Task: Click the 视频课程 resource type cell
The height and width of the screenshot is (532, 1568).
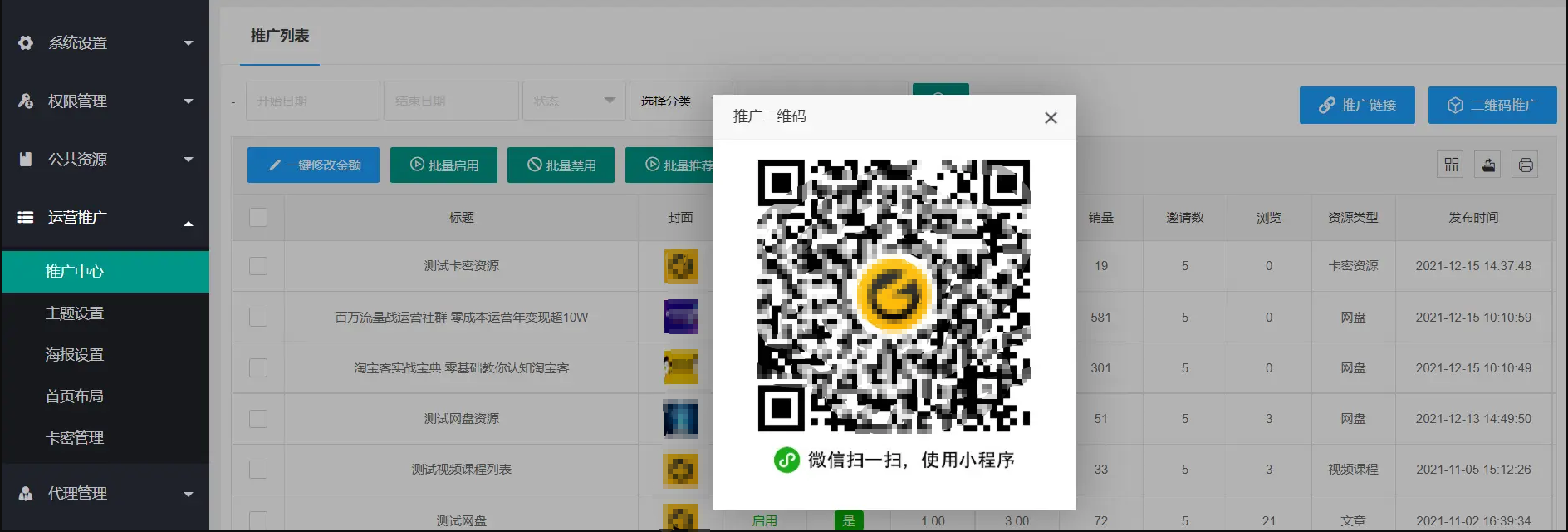Action: click(x=1353, y=469)
